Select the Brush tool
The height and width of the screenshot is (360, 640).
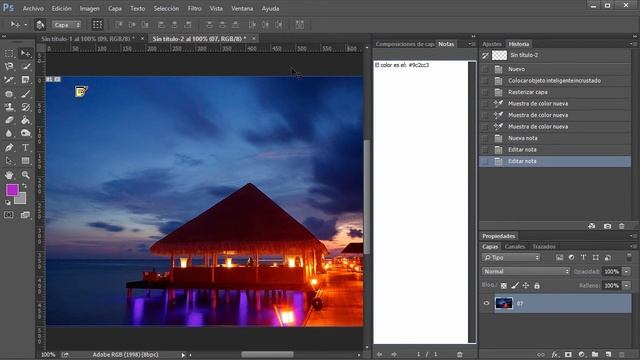tap(25, 94)
